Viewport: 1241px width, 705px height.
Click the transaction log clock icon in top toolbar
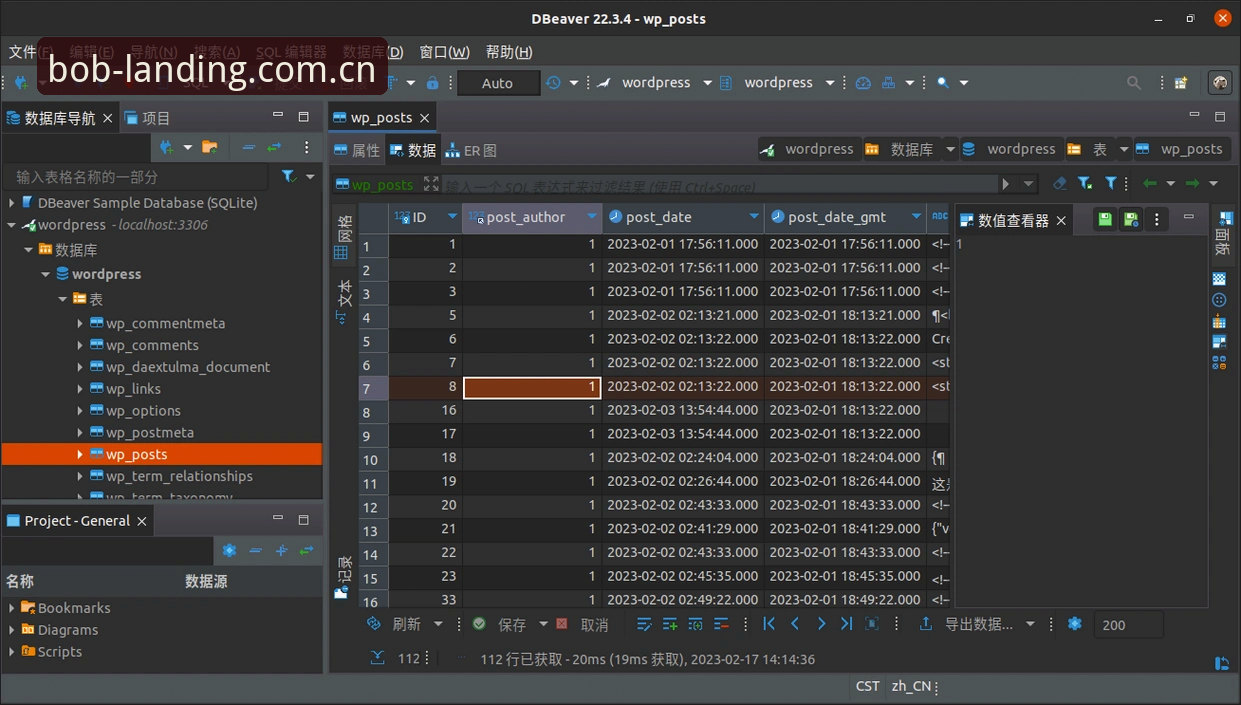click(553, 83)
